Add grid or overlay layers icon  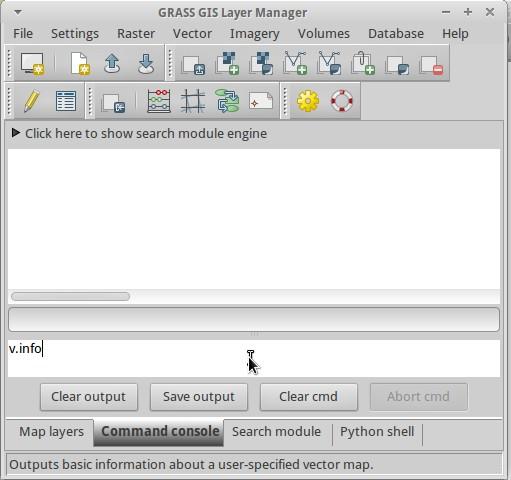click(397, 64)
